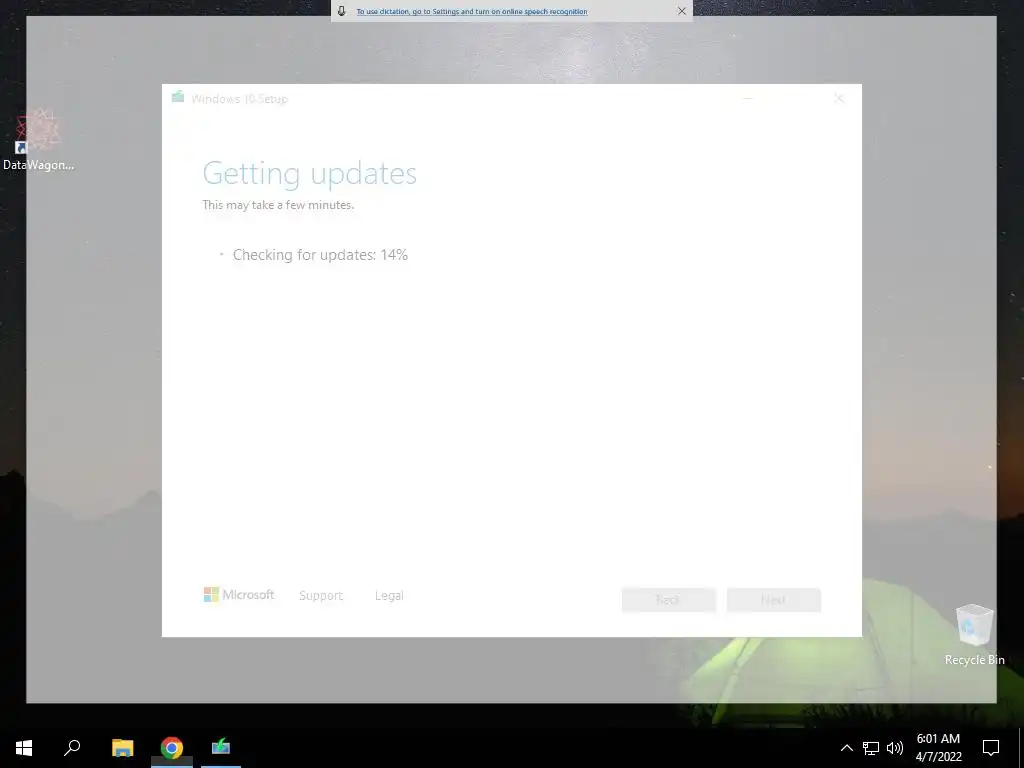Select the DataWagon desktop shortcut

tap(39, 140)
